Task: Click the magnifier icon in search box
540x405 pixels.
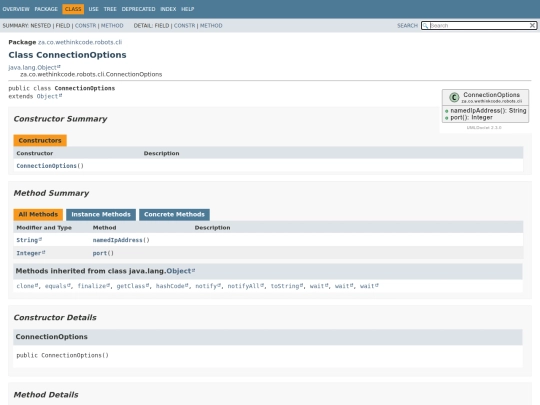Action: click(x=425, y=25)
